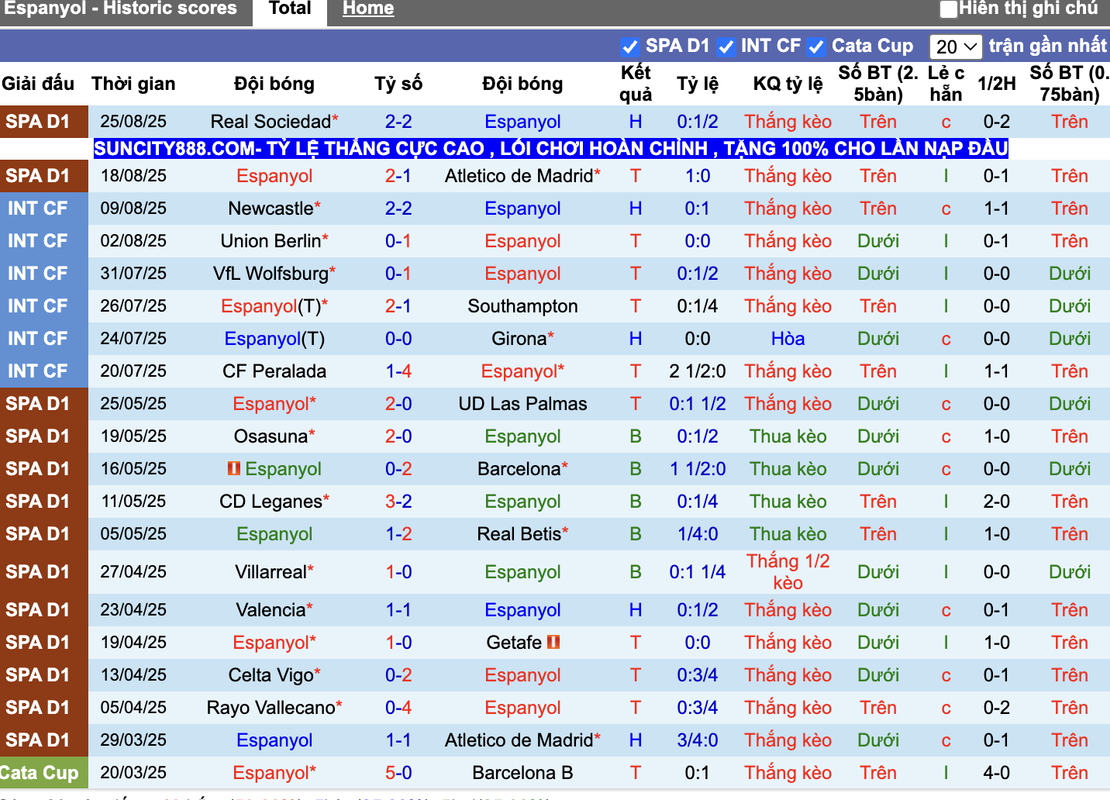The width and height of the screenshot is (1110, 800).
Task: Click INT CF label on 09/08/25 row
Action: point(38,208)
